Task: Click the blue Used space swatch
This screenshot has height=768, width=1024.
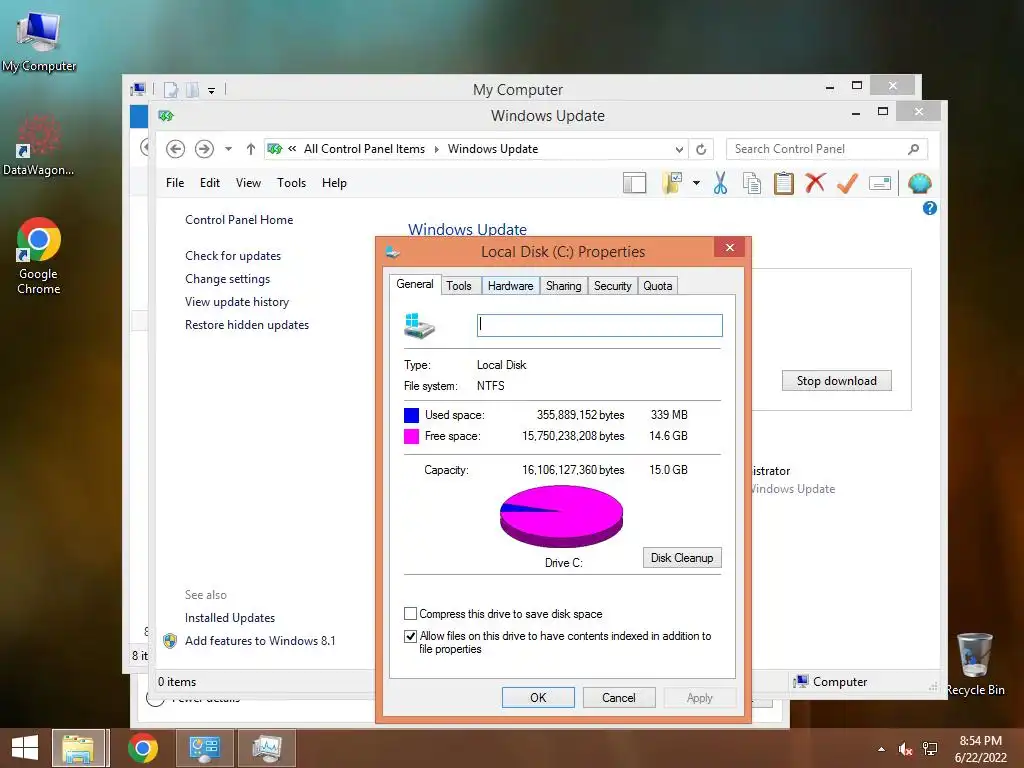Action: point(411,415)
